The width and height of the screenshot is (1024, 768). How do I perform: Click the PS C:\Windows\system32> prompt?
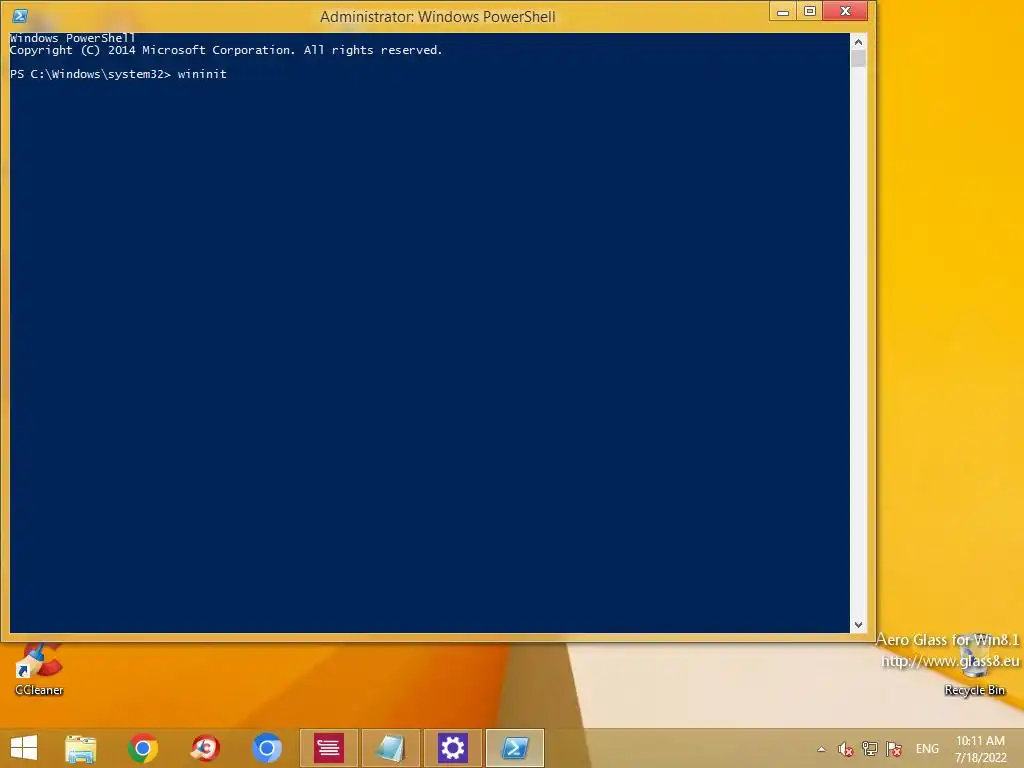pyautogui.click(x=90, y=74)
